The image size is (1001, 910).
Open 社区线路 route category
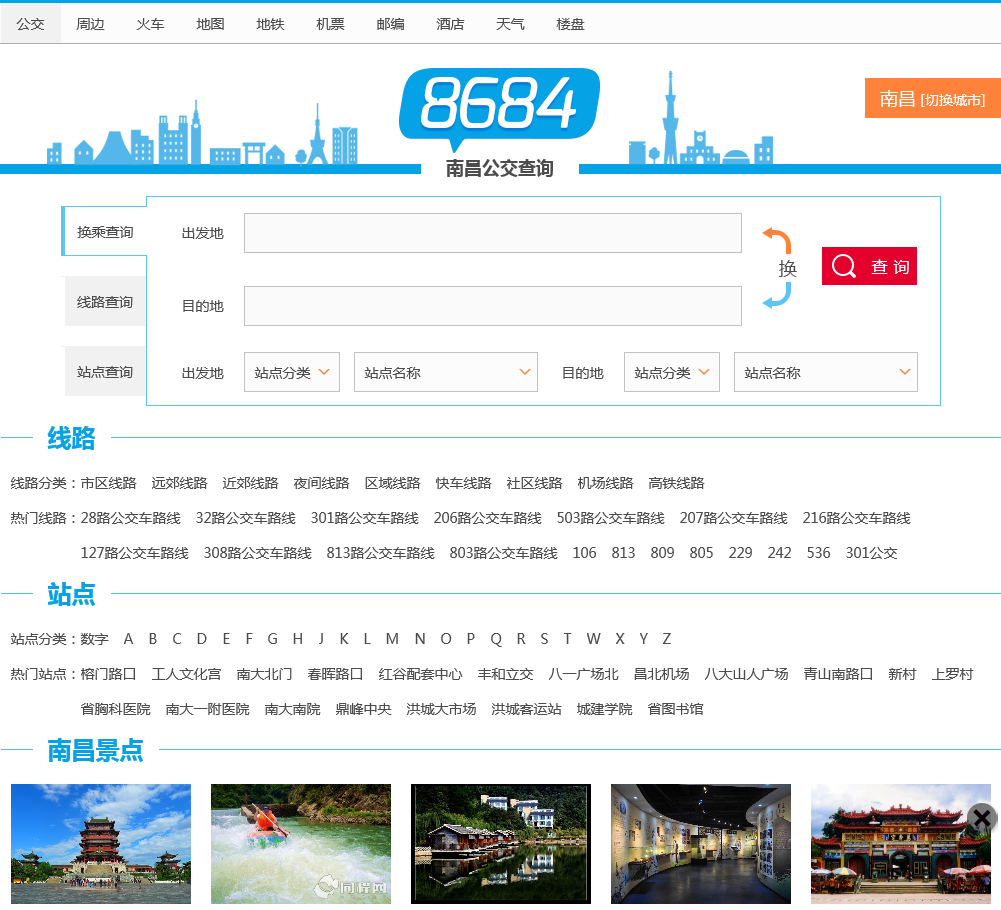(534, 483)
